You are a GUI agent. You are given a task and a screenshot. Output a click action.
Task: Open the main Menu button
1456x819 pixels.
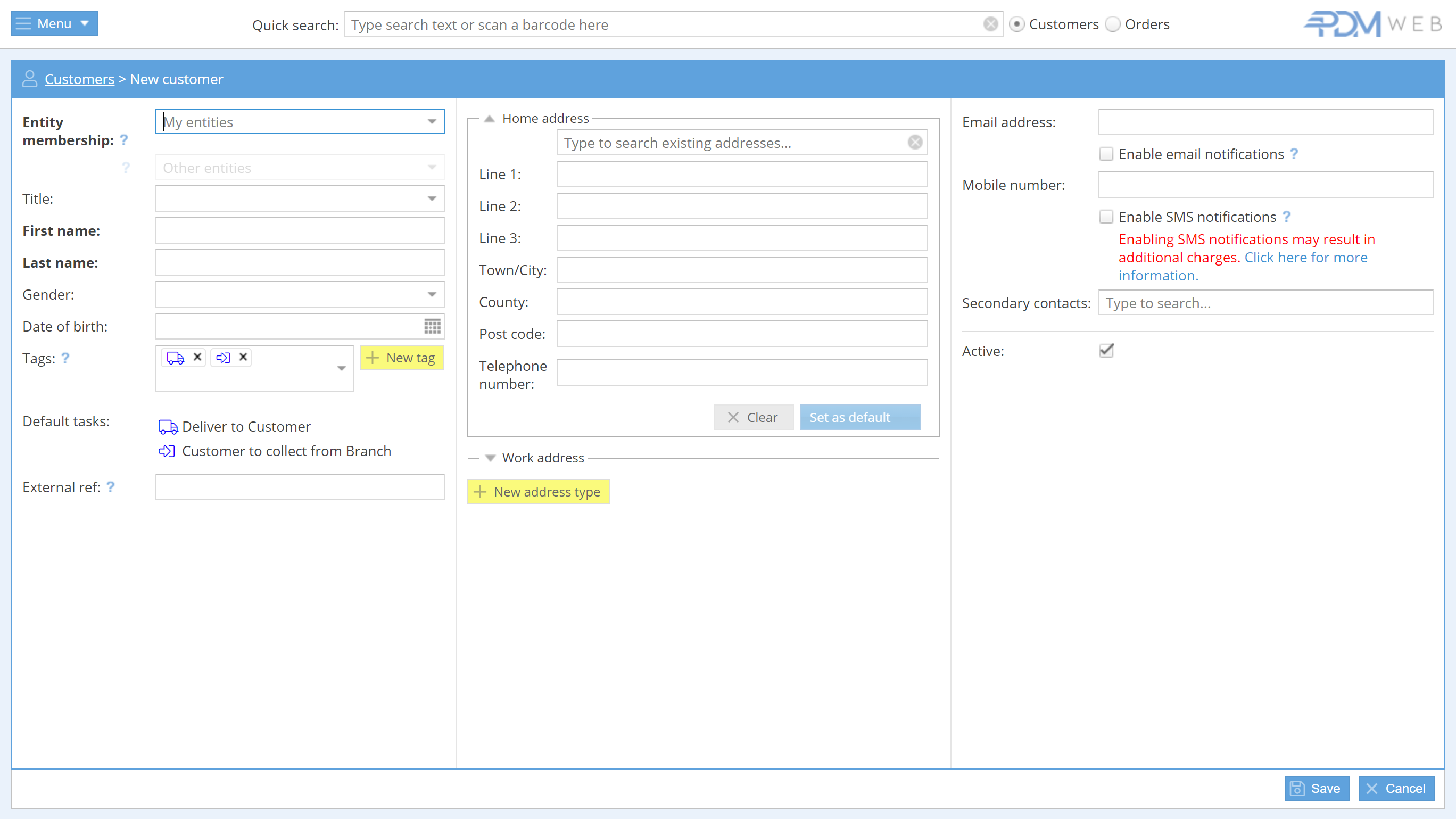[x=54, y=23]
